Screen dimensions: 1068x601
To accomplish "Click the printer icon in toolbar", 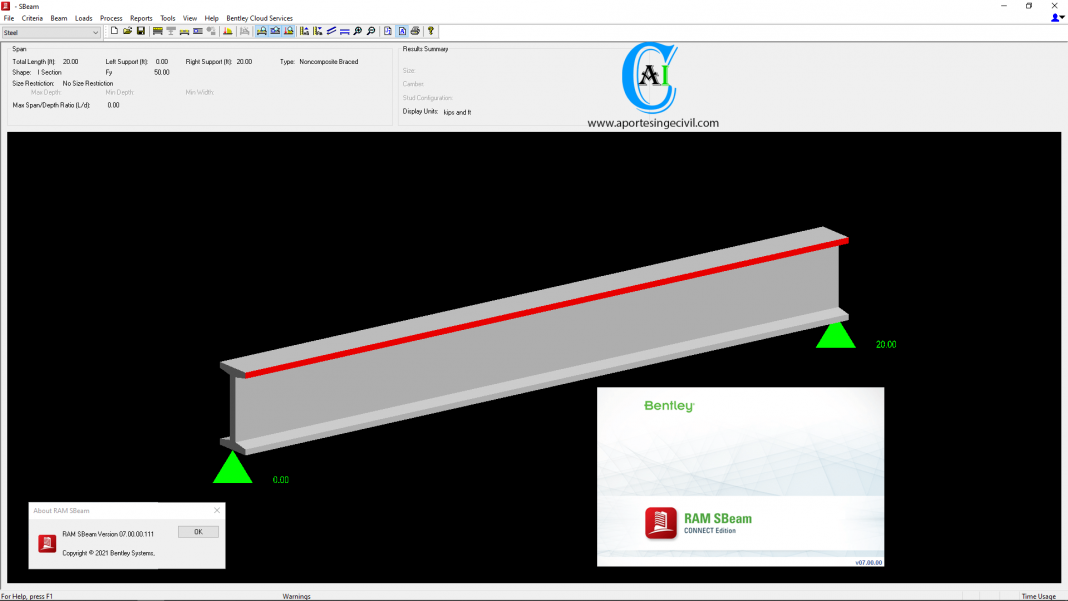I will [415, 31].
